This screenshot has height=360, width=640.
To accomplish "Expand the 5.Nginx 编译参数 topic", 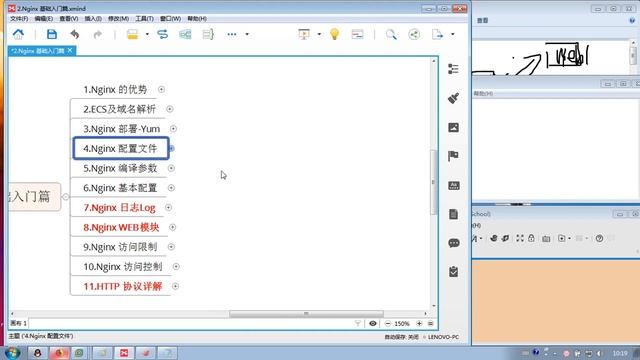I will [x=171, y=168].
